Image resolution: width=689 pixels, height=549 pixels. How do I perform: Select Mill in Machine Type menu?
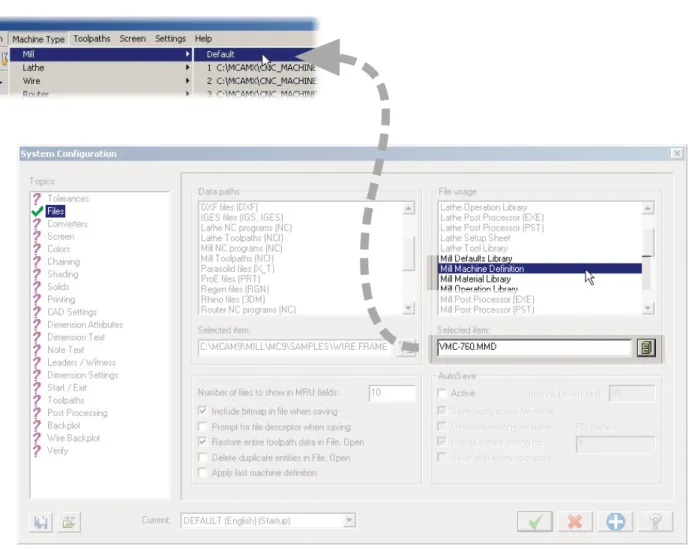[101, 54]
